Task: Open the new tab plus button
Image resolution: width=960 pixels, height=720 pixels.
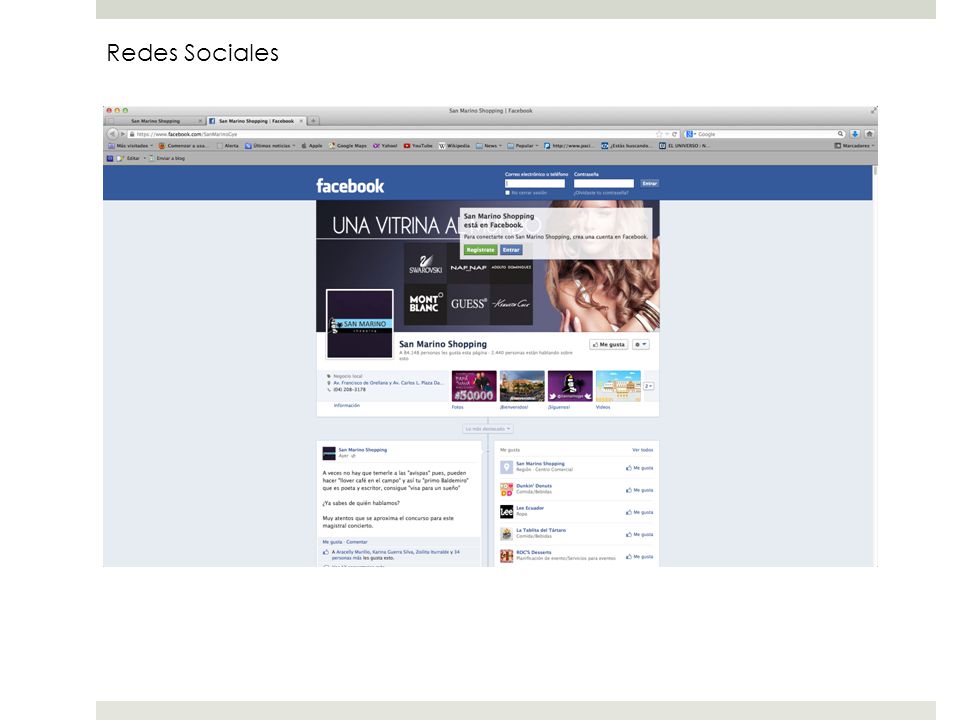Action: 313,121
